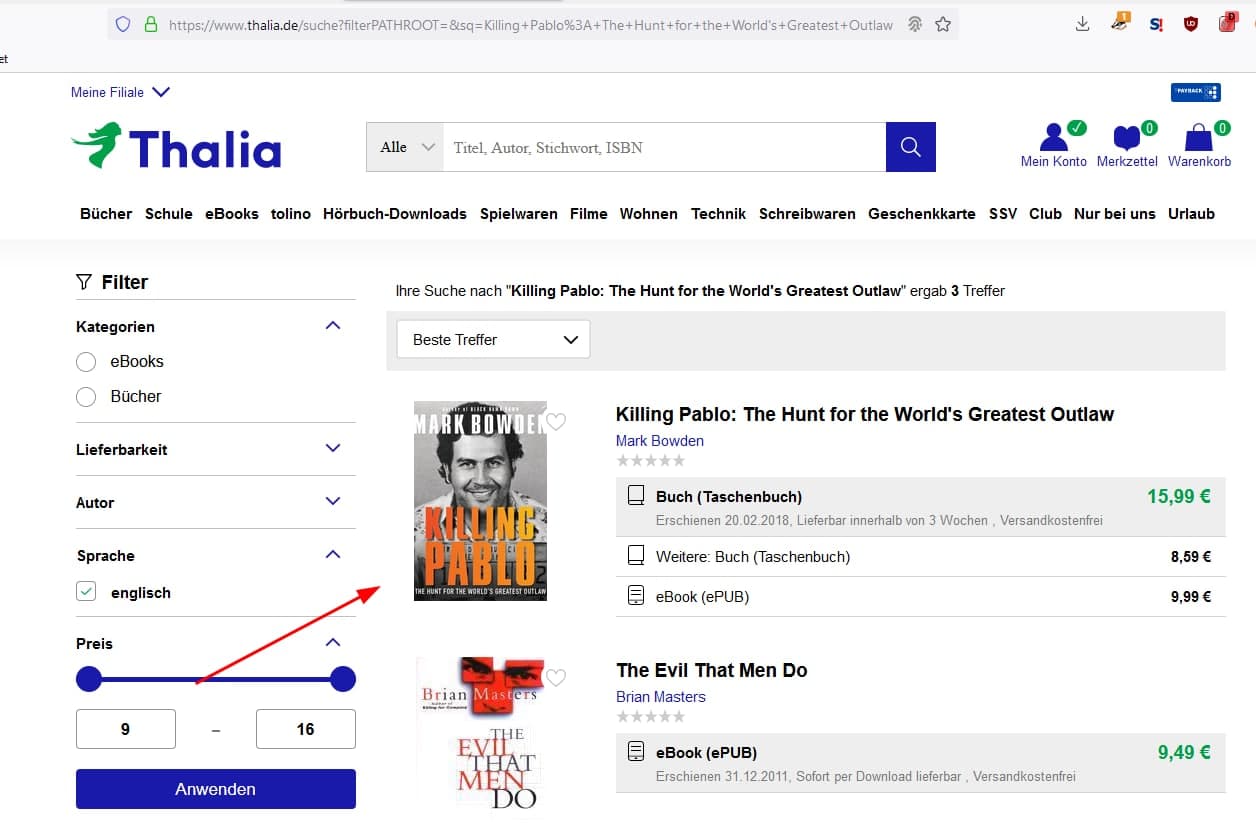The width and height of the screenshot is (1256, 827).
Task: Uncheck the englisch language checkbox
Action: [87, 592]
